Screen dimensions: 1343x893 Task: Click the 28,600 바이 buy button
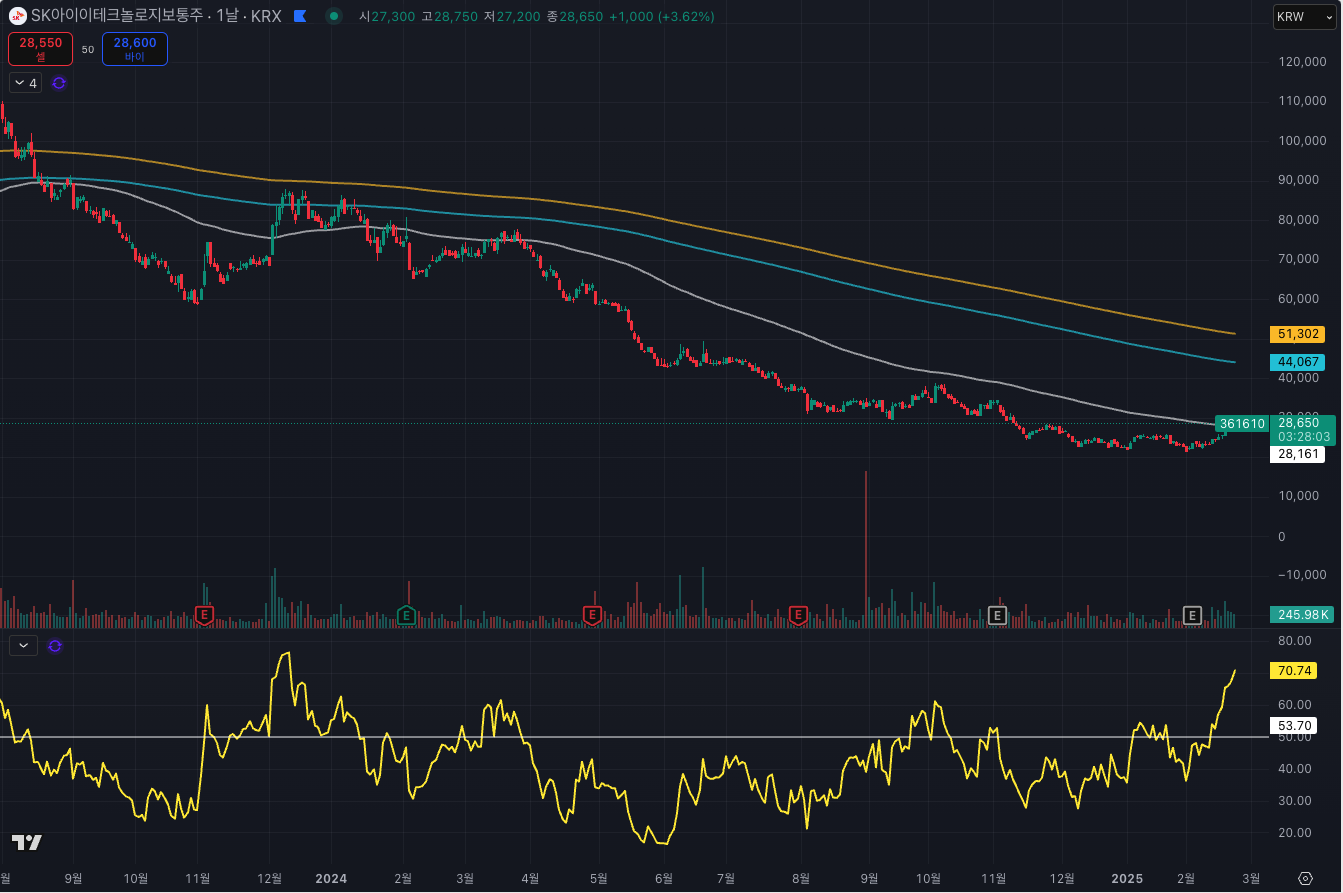click(135, 49)
